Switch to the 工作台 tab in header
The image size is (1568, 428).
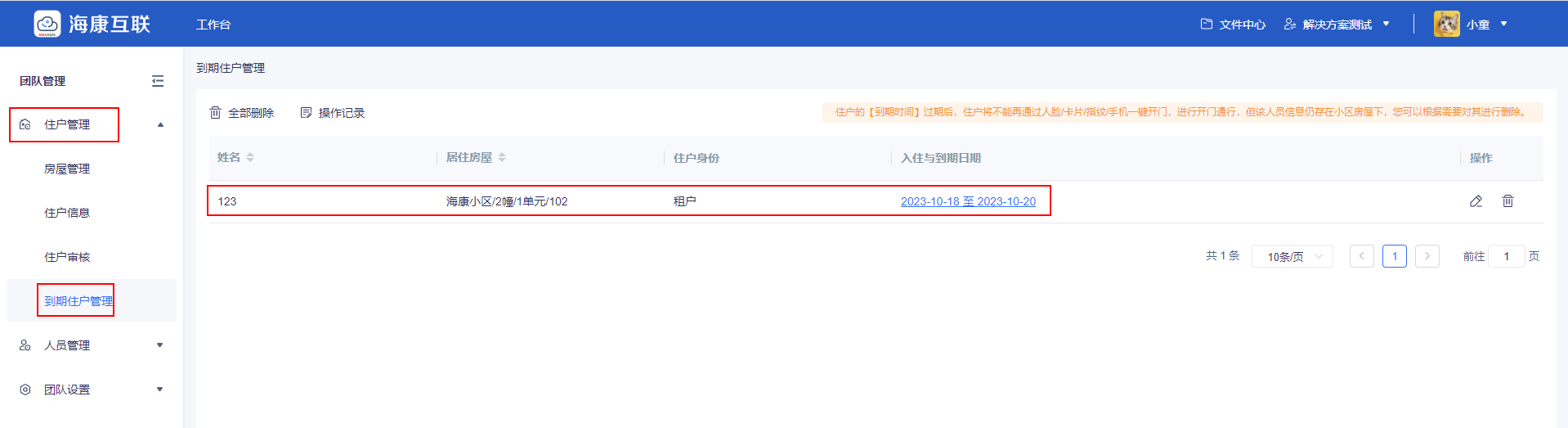[x=213, y=25]
